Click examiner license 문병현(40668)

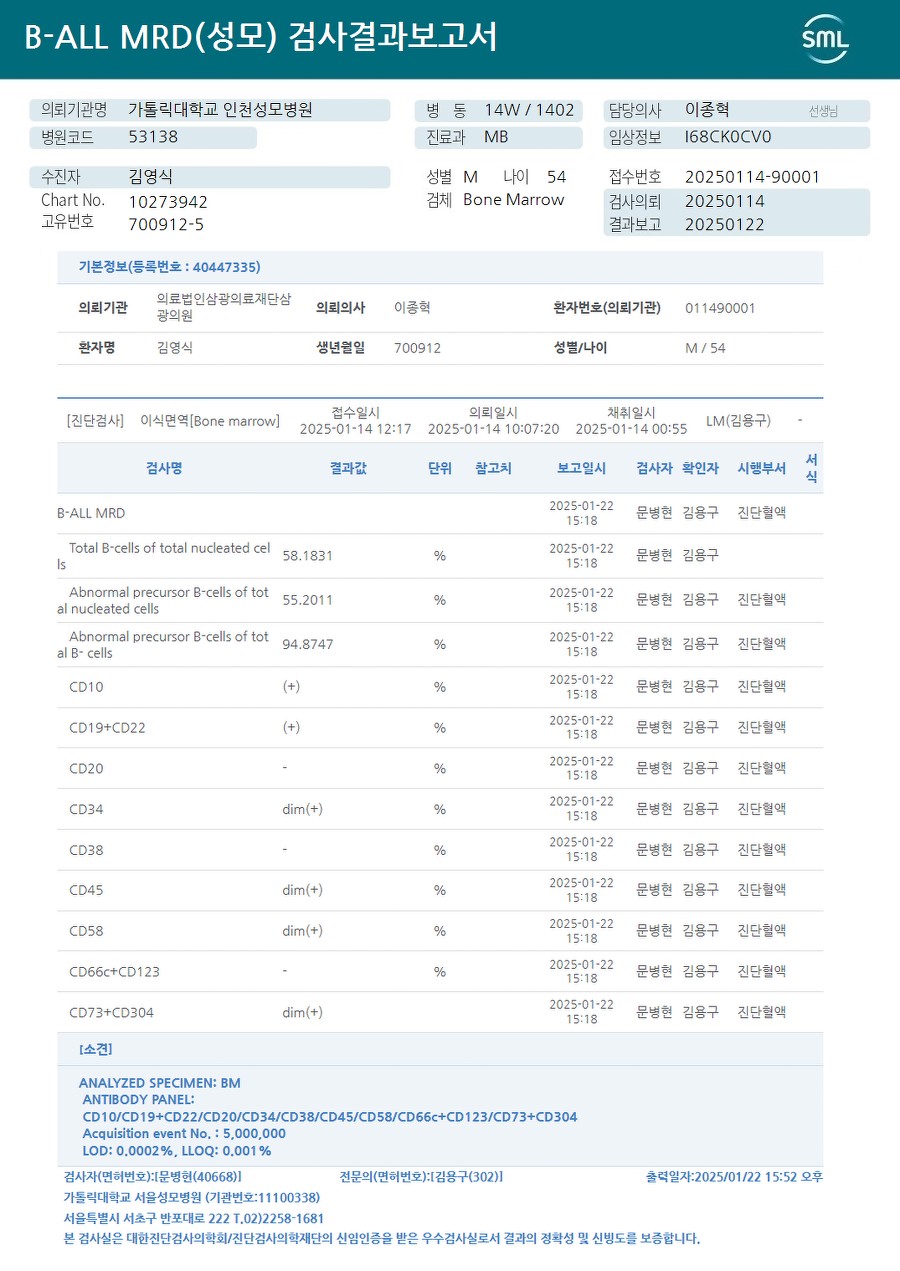click(x=197, y=1177)
